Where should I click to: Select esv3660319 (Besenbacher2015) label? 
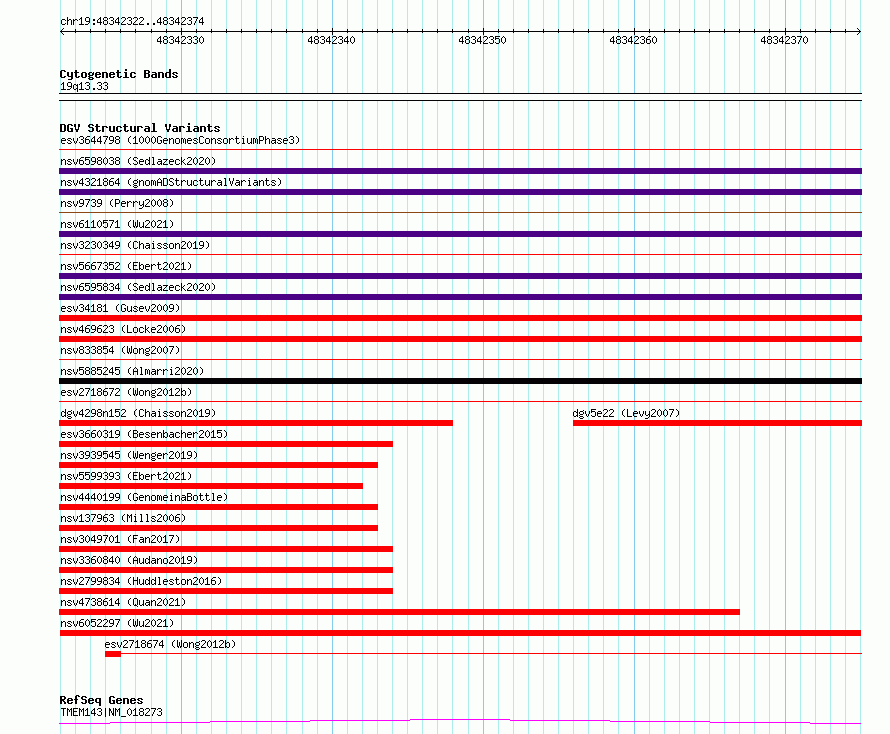tap(144, 434)
